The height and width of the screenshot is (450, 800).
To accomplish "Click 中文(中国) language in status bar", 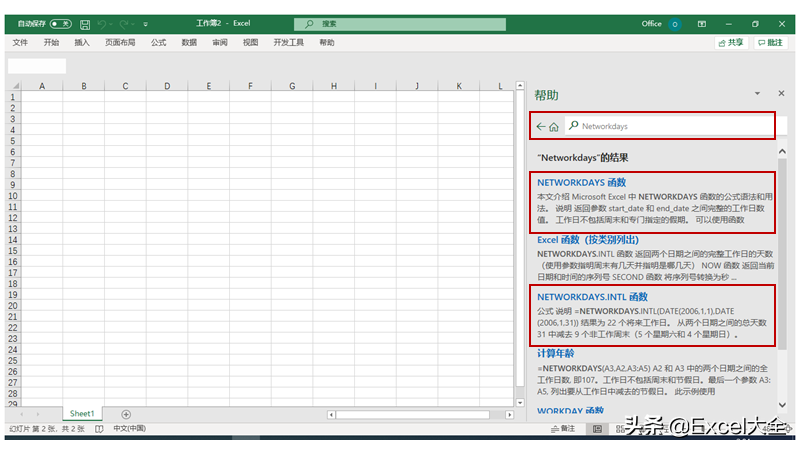I will 130,429.
